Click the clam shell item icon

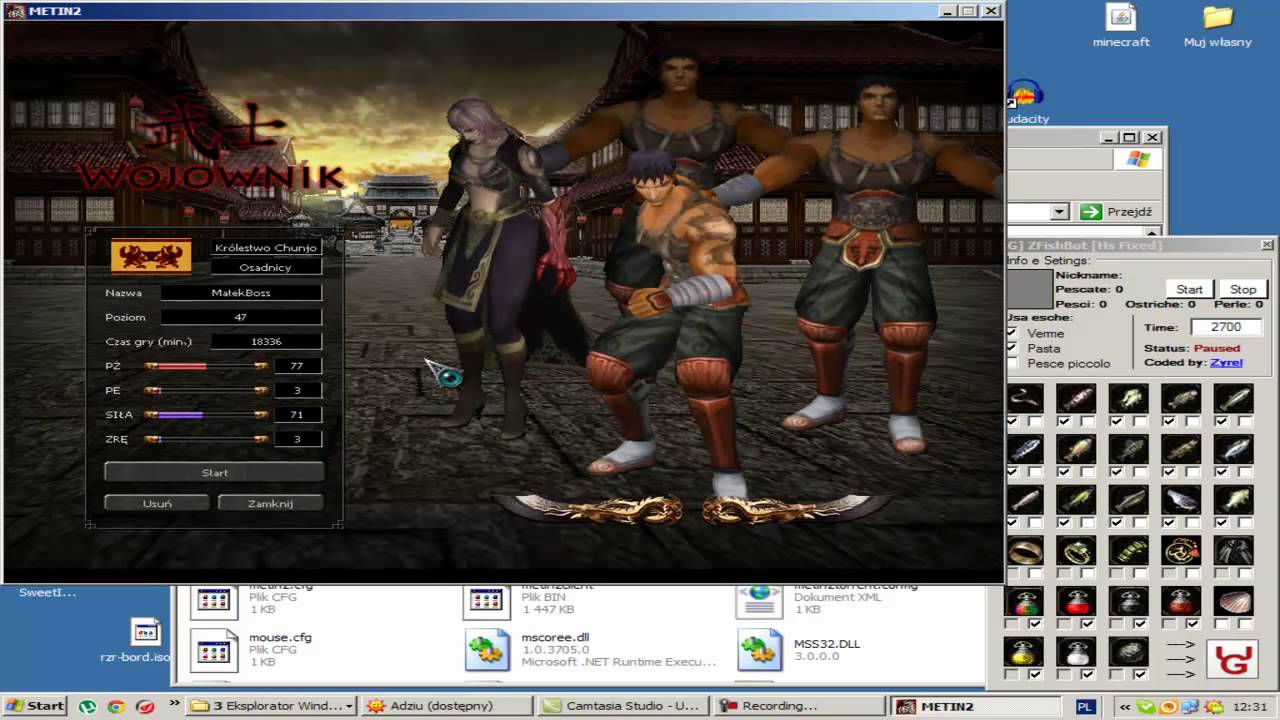[x=1233, y=601]
